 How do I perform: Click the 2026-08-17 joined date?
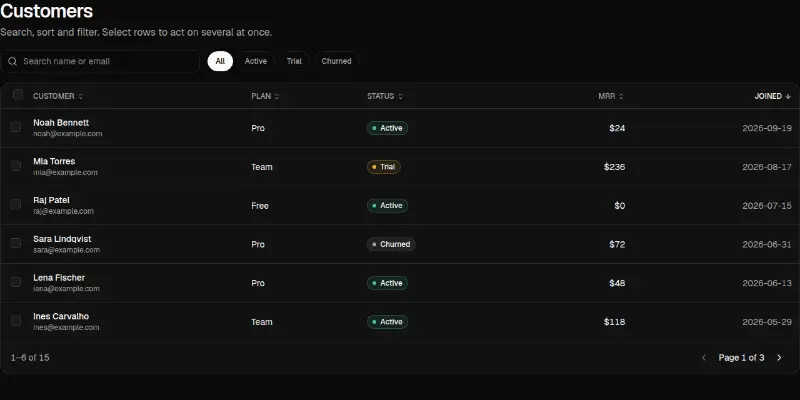tap(767, 167)
